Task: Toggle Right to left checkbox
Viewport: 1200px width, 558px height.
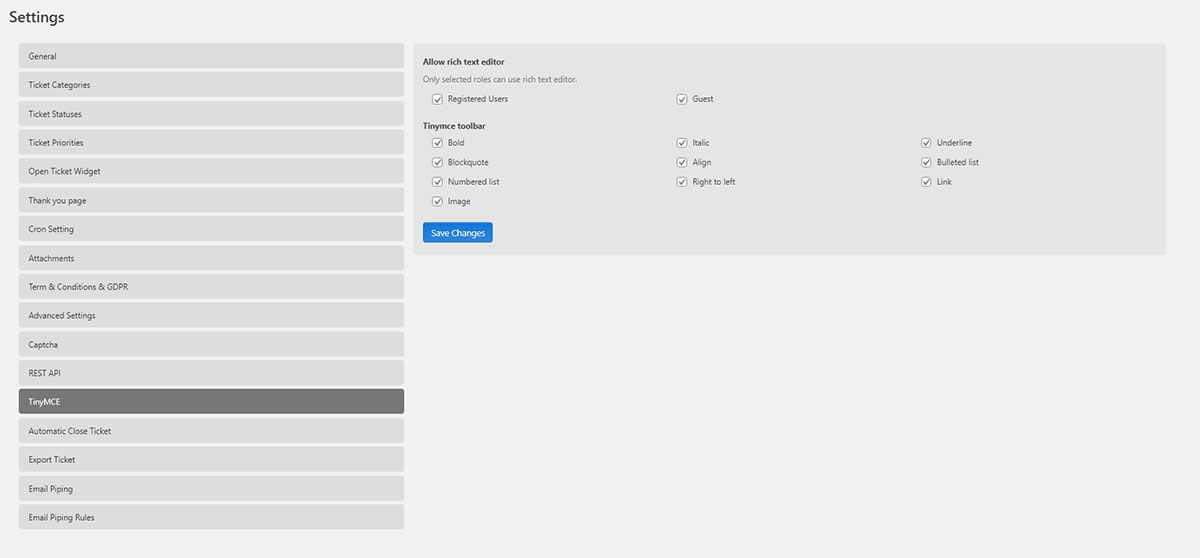Action: pyautogui.click(x=682, y=182)
